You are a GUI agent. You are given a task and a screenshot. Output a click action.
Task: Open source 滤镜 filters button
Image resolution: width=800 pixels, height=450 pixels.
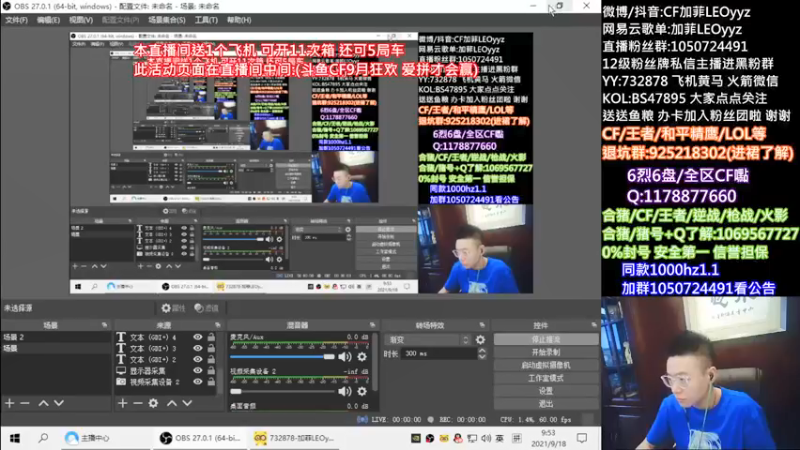pos(207,308)
